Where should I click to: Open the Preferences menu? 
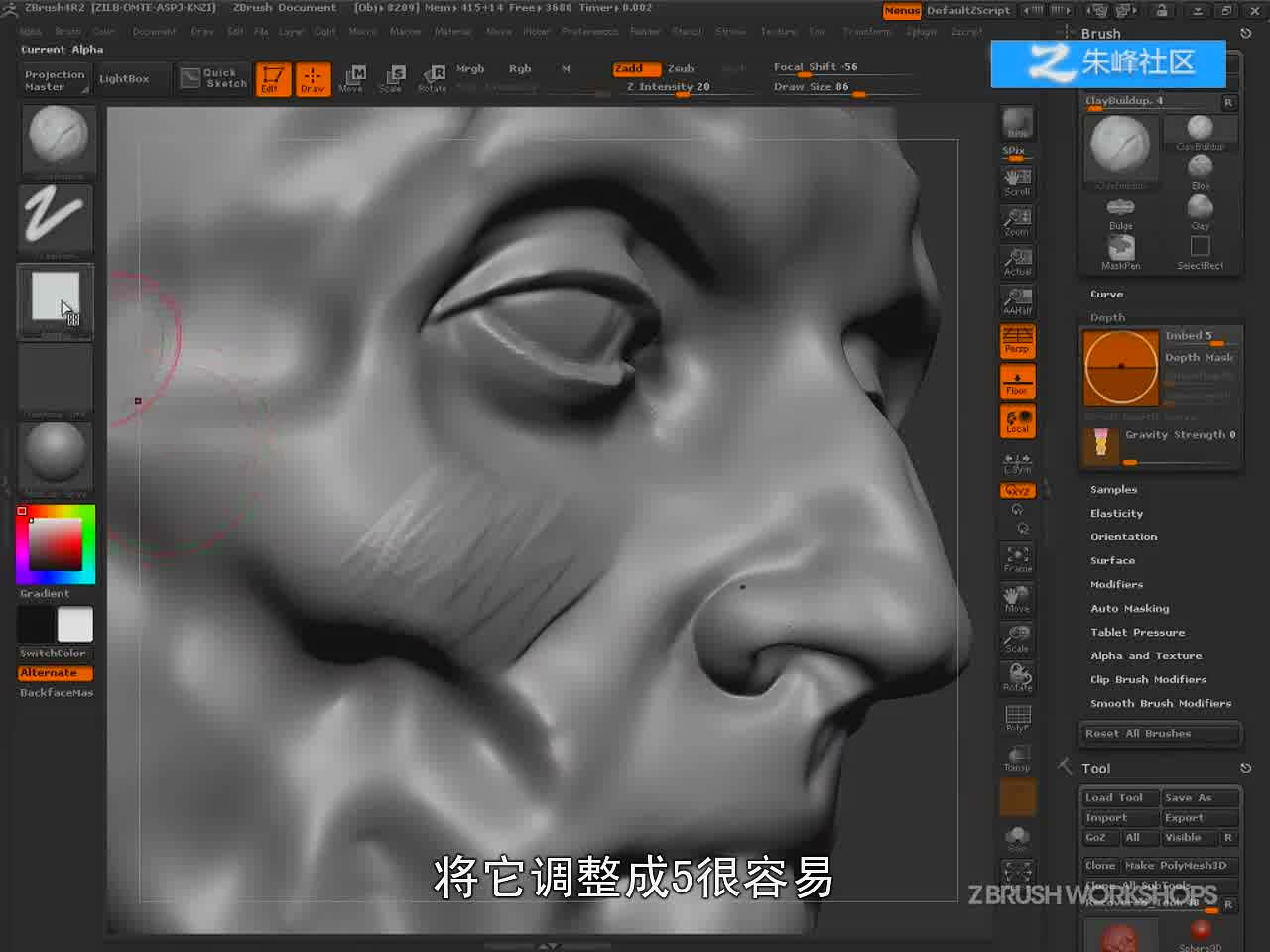(589, 32)
